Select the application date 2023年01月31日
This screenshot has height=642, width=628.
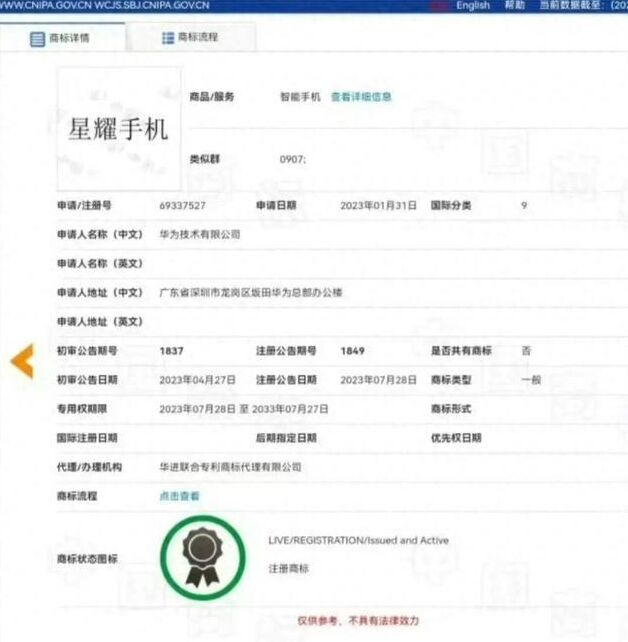tap(378, 206)
